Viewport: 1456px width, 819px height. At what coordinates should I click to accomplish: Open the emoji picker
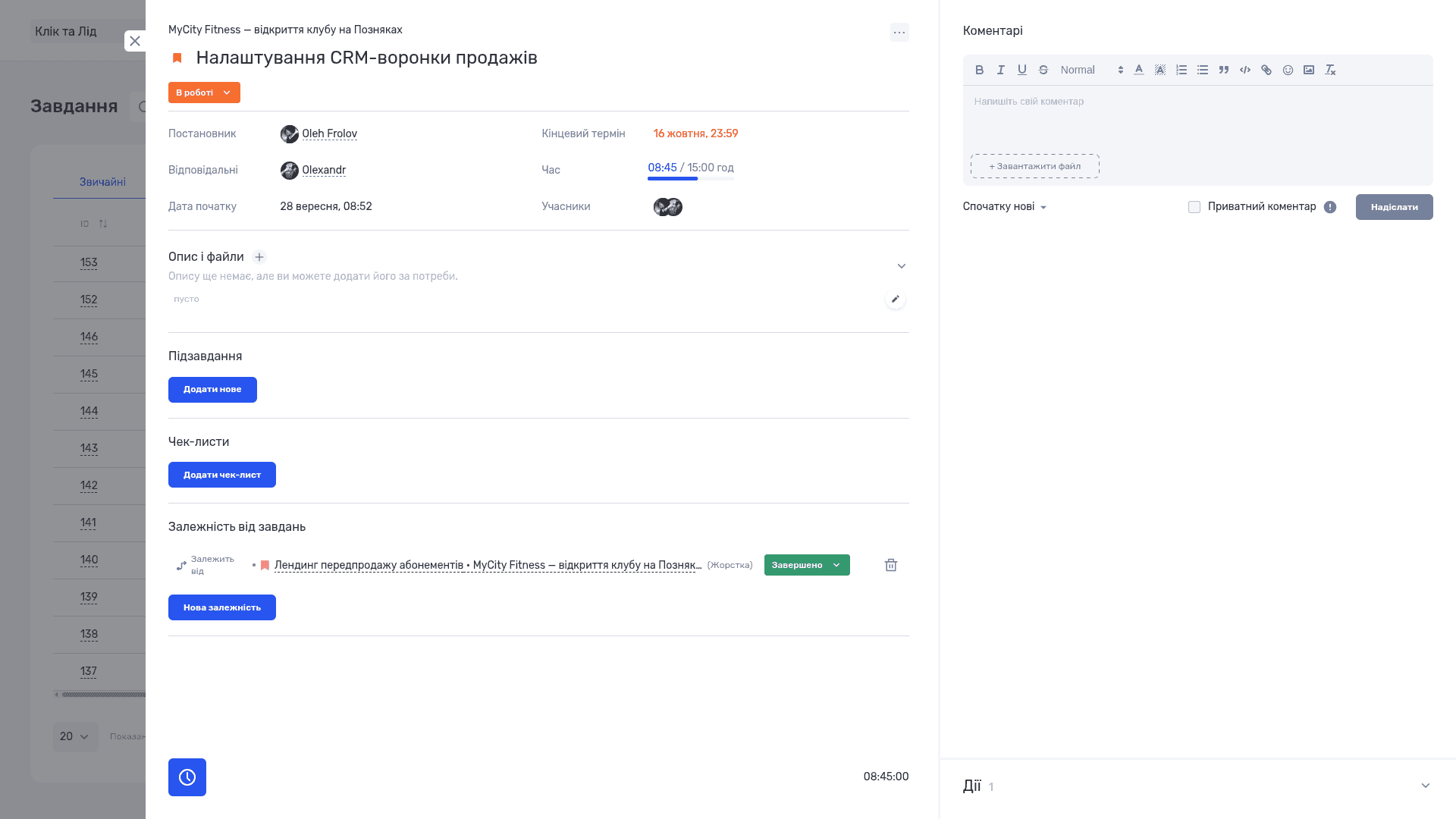point(1287,70)
